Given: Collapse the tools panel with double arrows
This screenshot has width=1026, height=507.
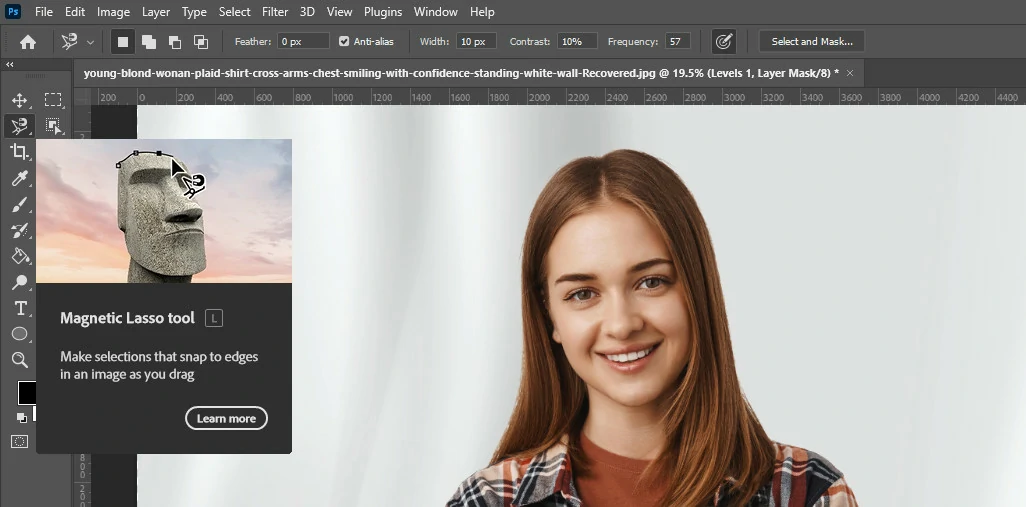Looking at the screenshot, I should pos(10,65).
